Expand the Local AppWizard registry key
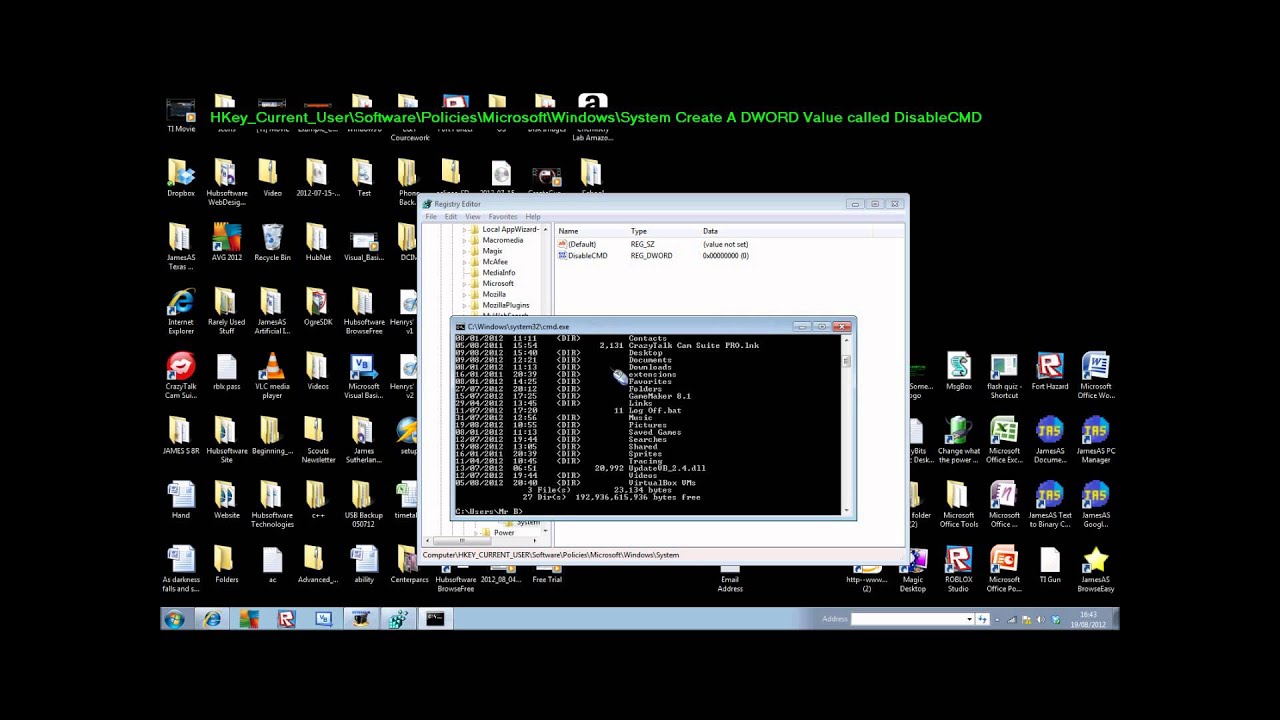Screen dimensions: 1280x720 click(464, 229)
